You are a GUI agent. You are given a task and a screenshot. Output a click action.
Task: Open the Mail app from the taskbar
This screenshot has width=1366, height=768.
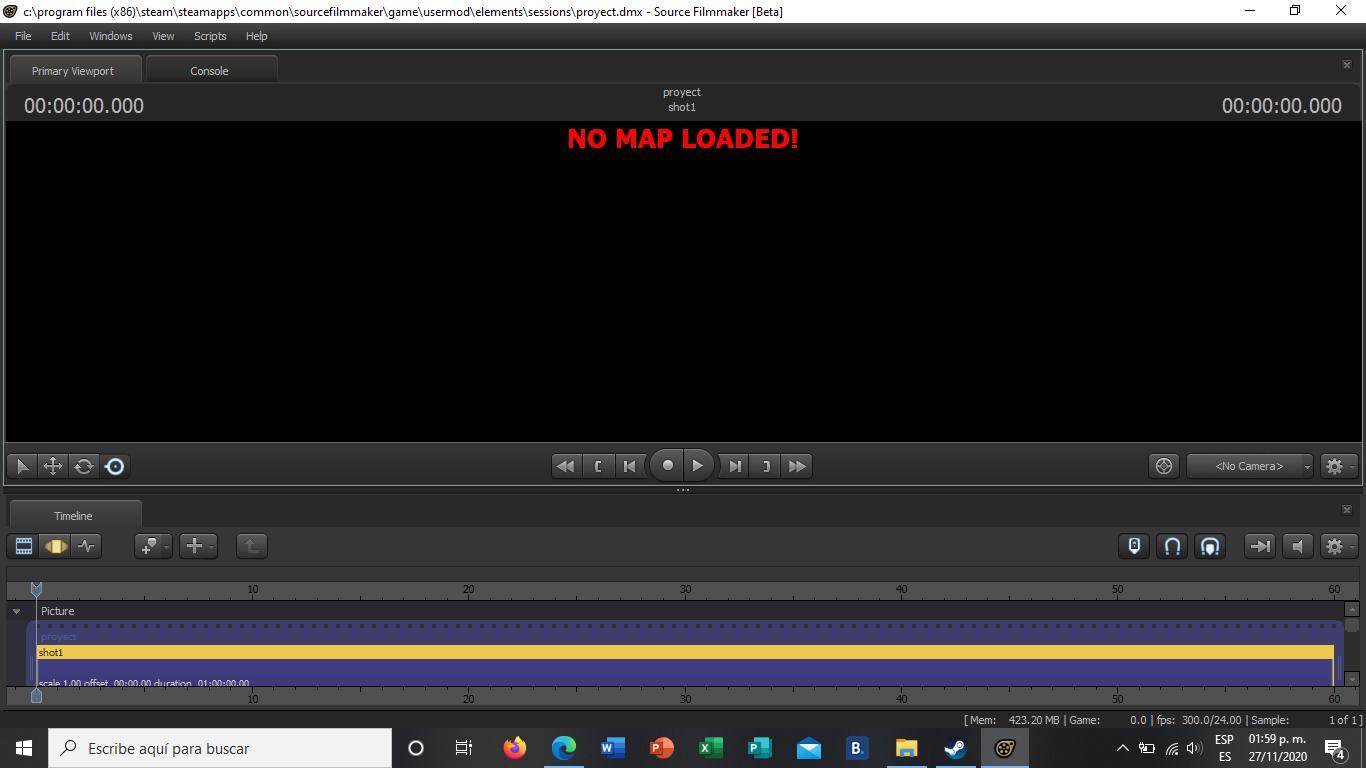809,748
